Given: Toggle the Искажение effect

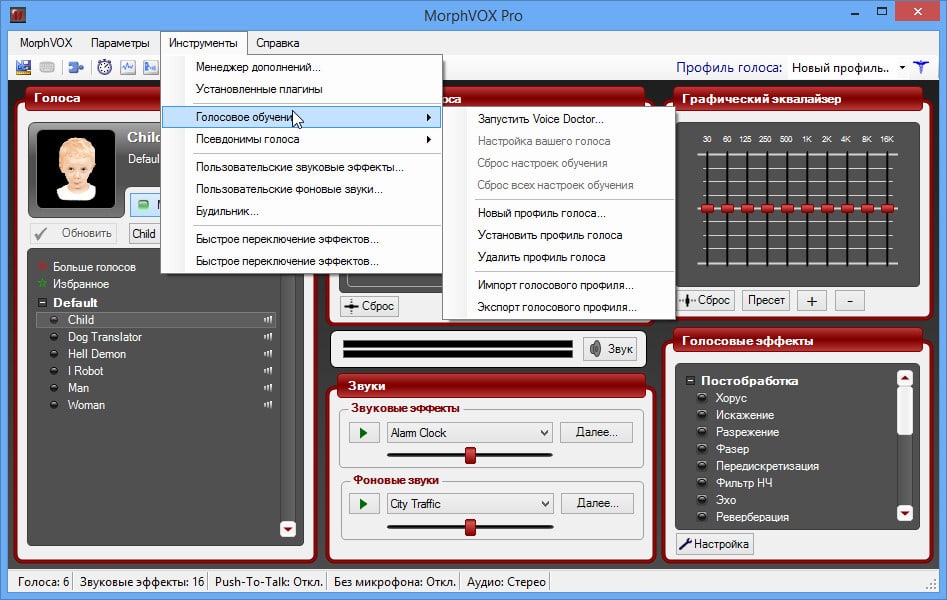Looking at the screenshot, I should coord(702,415).
